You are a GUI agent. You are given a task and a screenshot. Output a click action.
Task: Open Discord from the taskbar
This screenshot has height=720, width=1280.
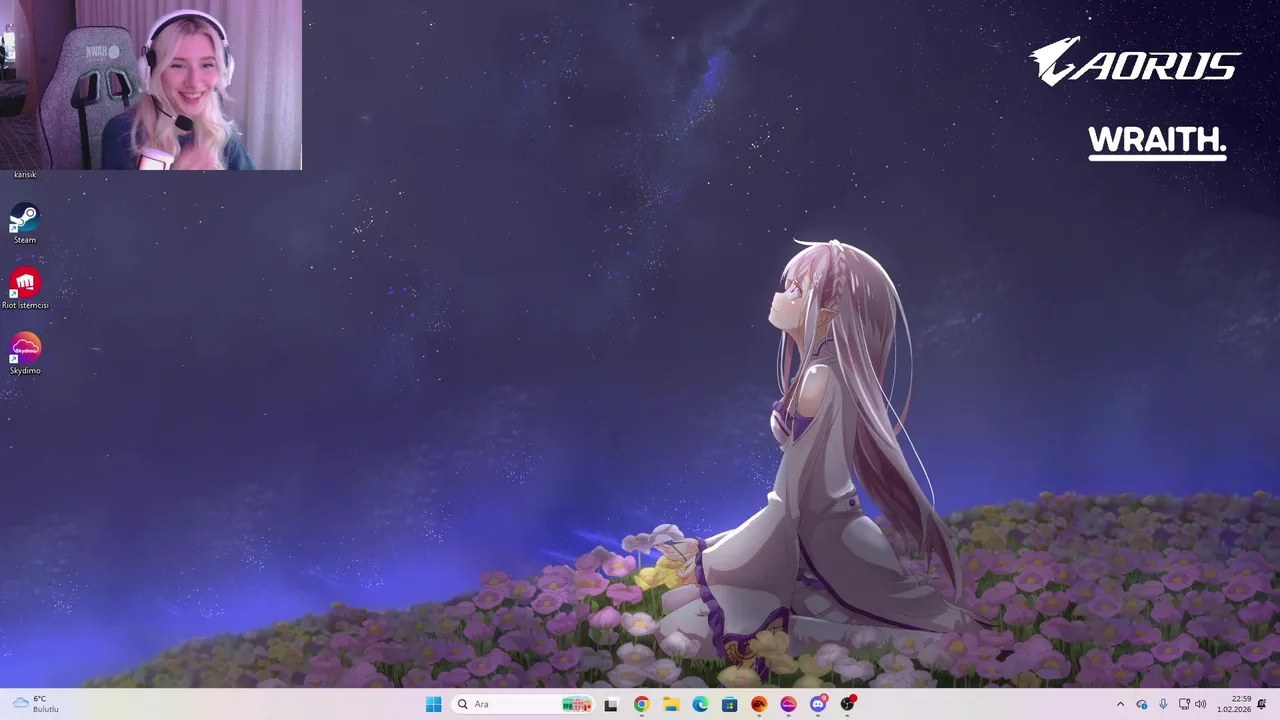(x=818, y=704)
